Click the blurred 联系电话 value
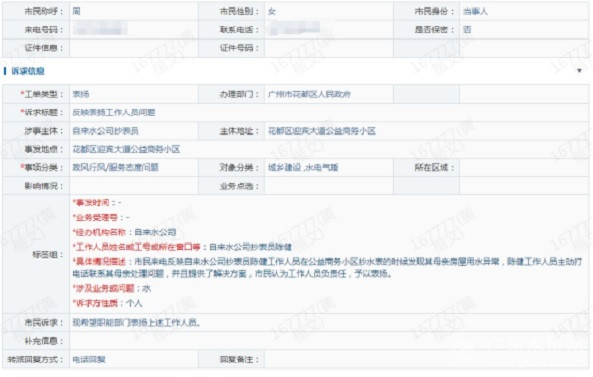 [295, 29]
